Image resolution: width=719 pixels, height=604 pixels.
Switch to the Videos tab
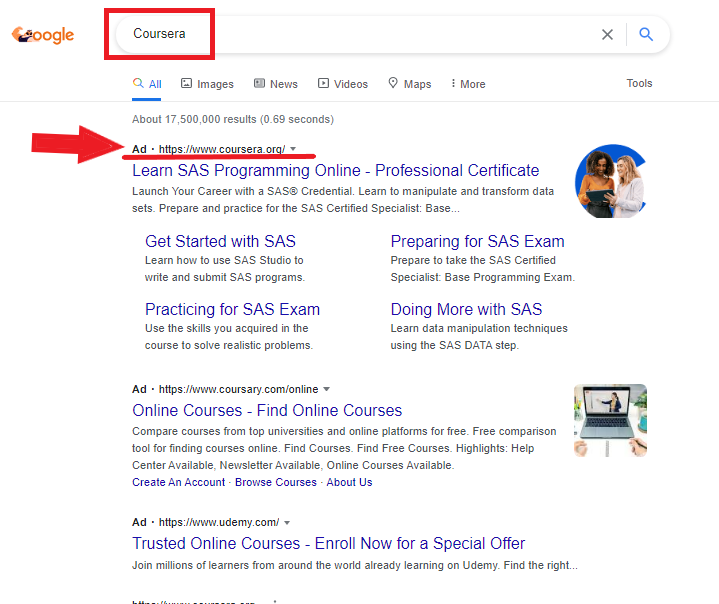(x=343, y=84)
